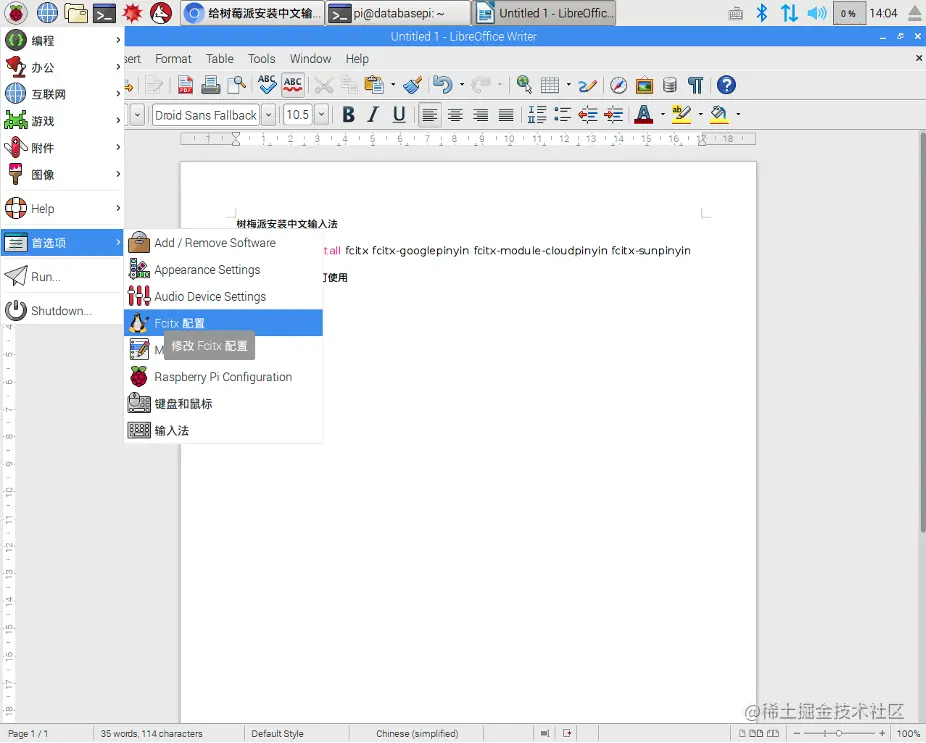Viewport: 926px width, 743px height.
Task: Expand Paste options dropdown arrow
Action: tap(393, 85)
